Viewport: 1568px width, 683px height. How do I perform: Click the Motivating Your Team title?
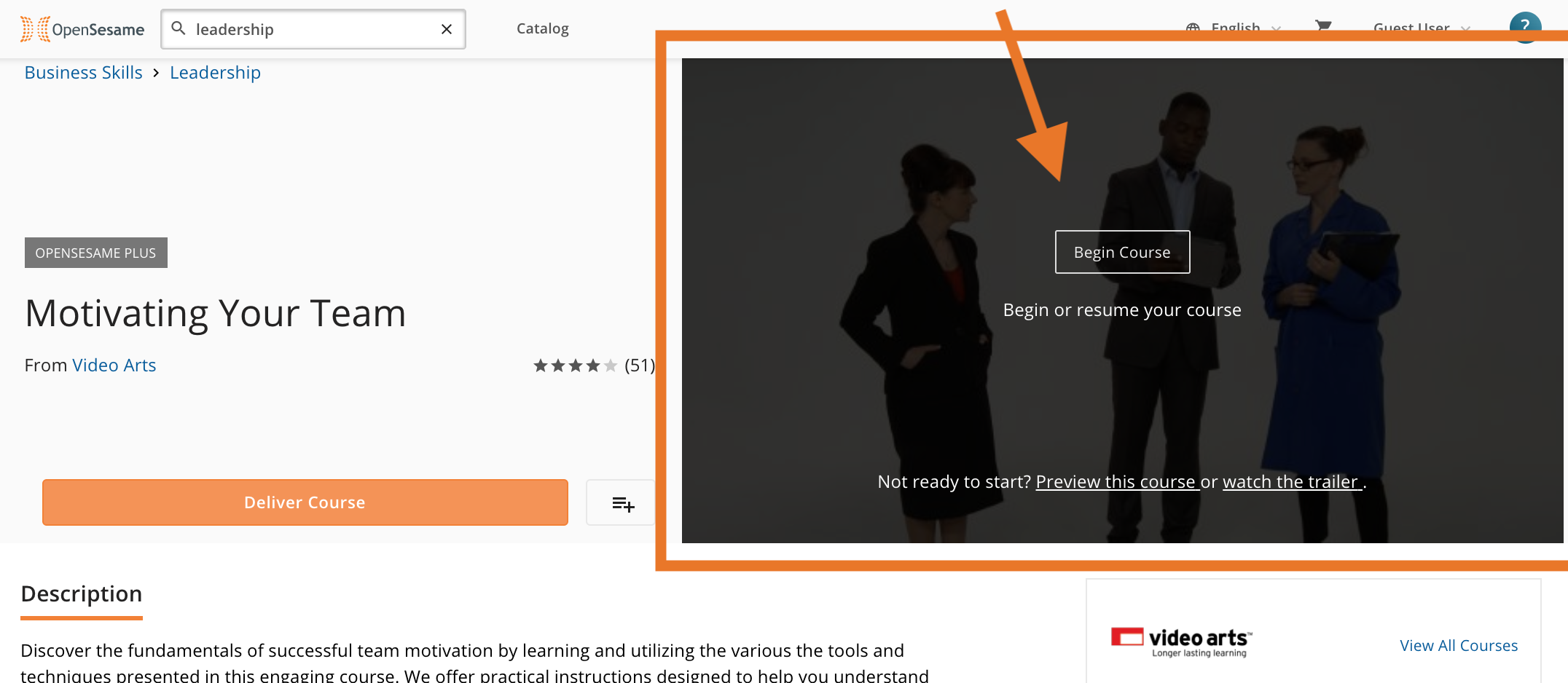pyautogui.click(x=216, y=313)
